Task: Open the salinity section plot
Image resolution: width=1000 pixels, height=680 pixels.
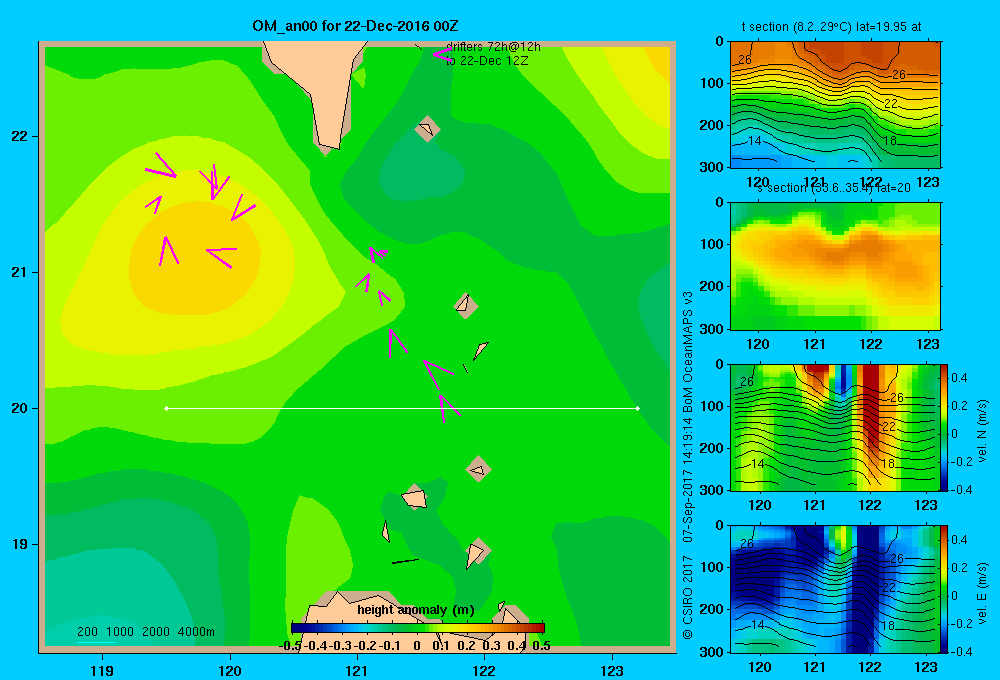Action: click(835, 266)
